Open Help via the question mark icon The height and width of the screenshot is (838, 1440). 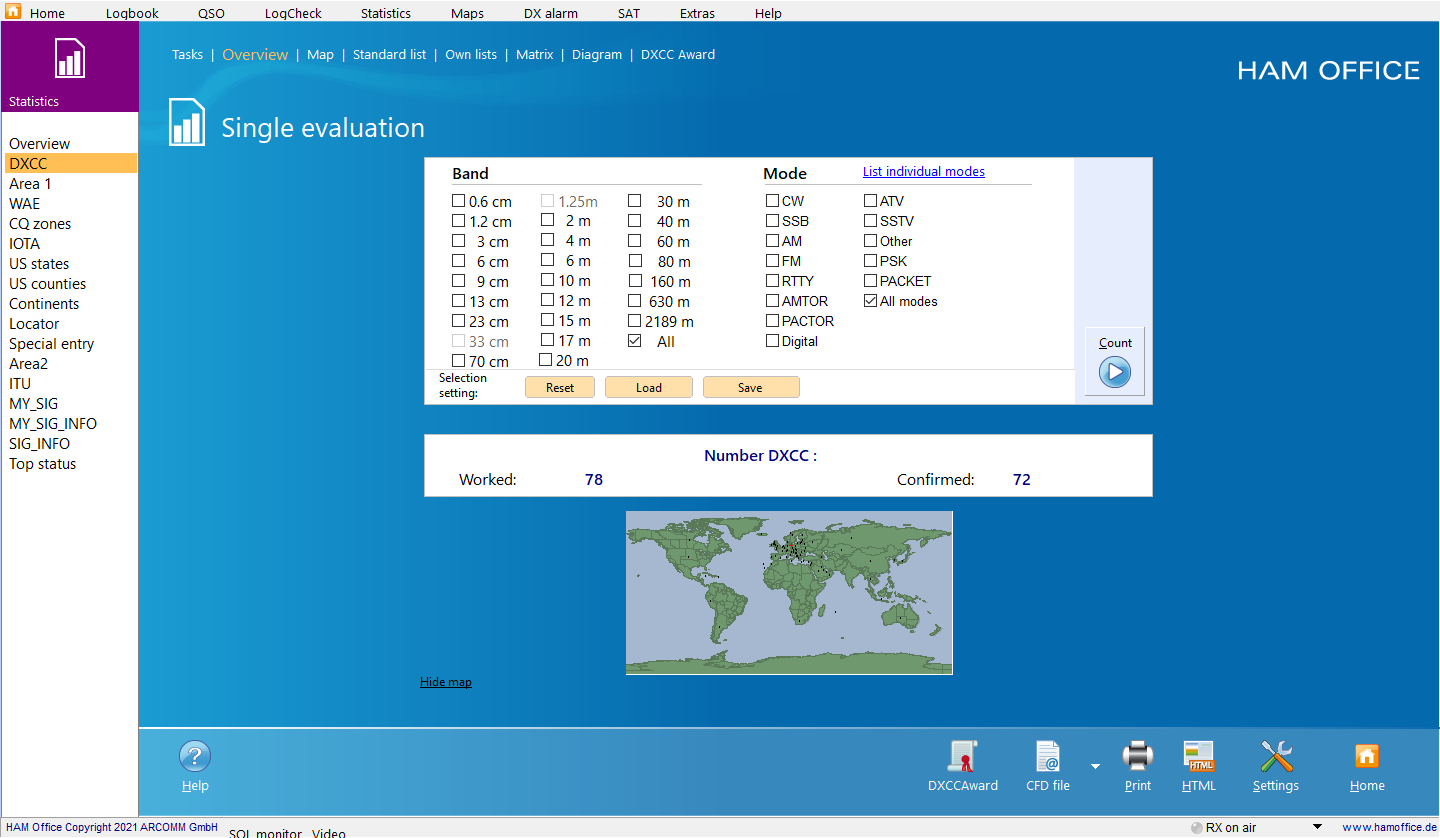pos(195,757)
